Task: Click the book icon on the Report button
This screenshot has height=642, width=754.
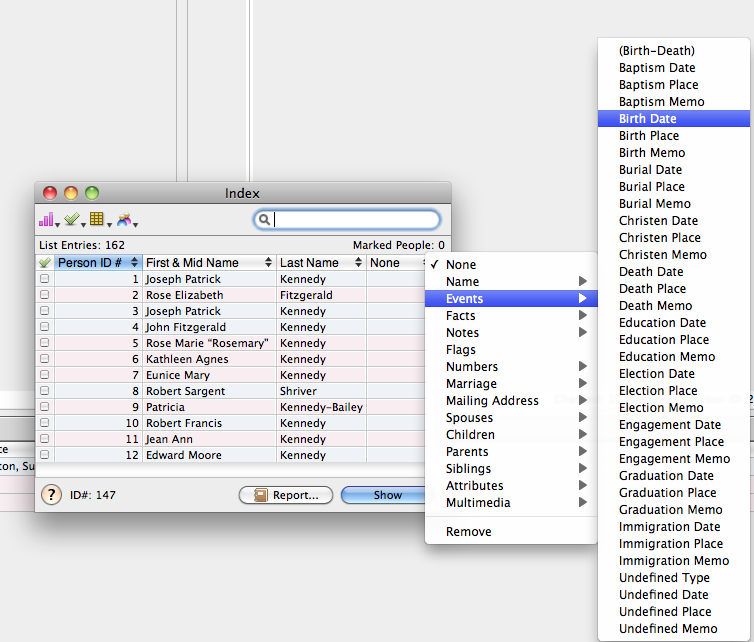Action: (x=261, y=495)
